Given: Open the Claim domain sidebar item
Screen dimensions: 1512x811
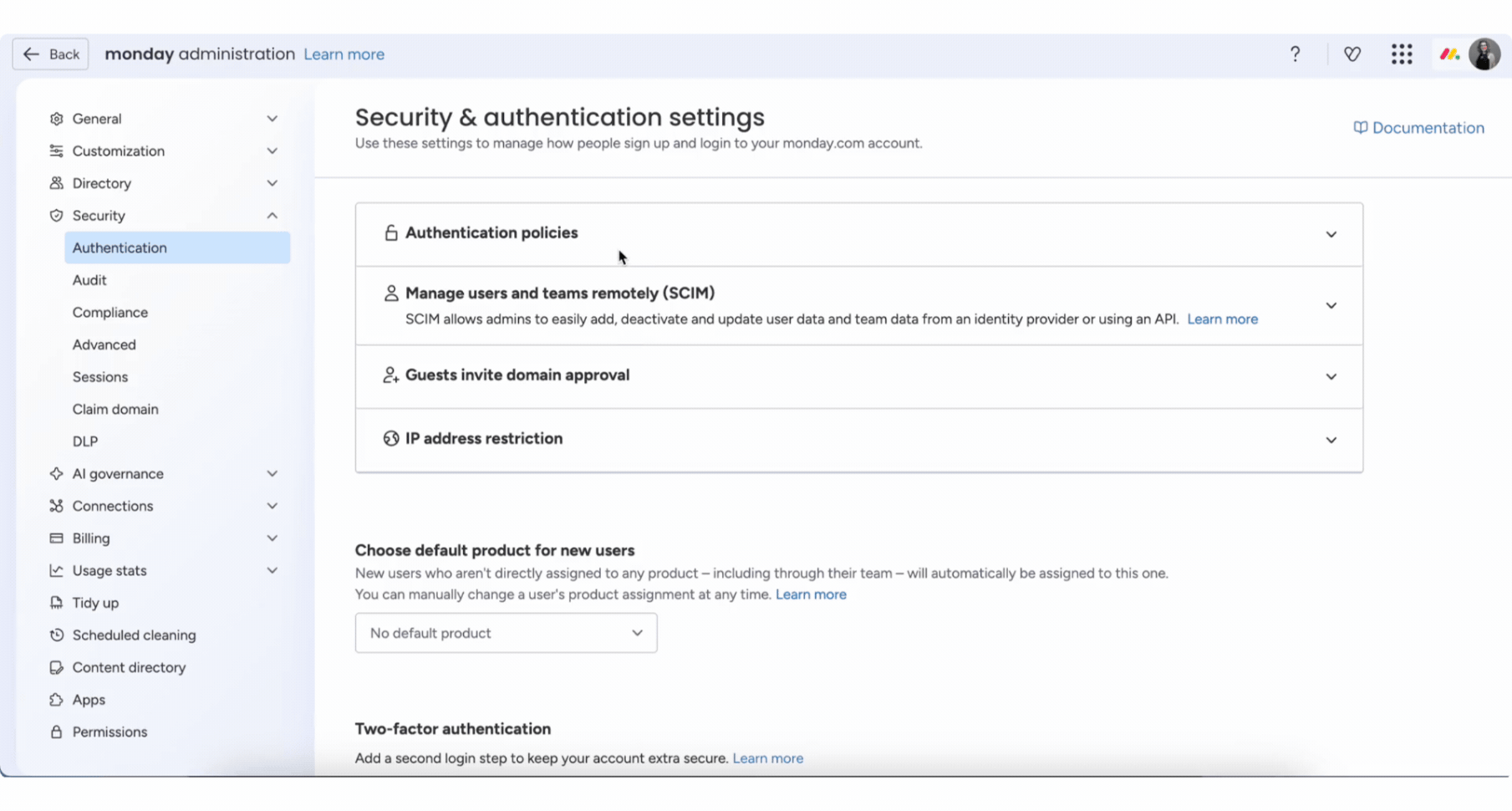Looking at the screenshot, I should coord(115,410).
